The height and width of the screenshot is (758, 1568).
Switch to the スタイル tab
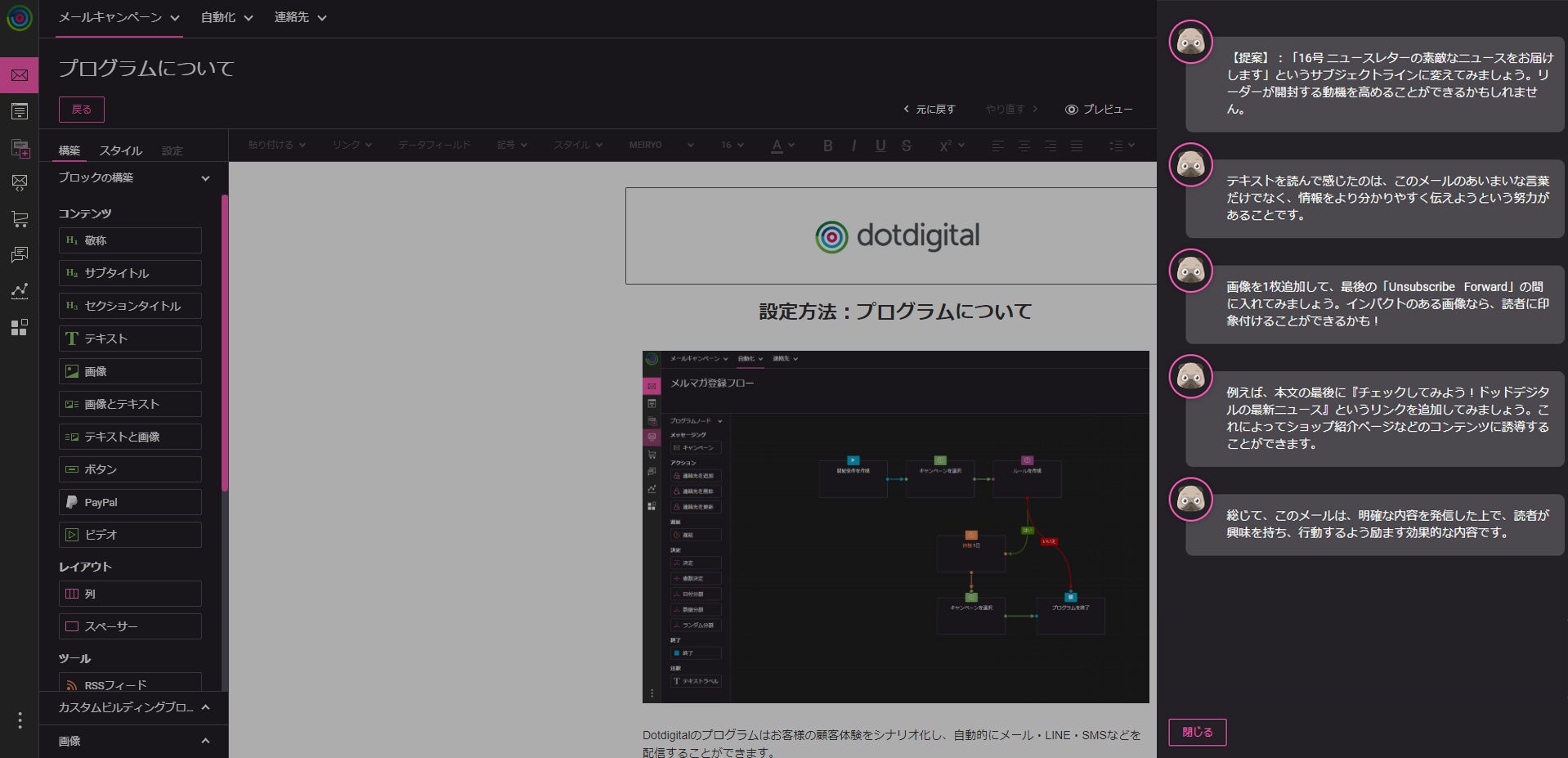coord(120,150)
